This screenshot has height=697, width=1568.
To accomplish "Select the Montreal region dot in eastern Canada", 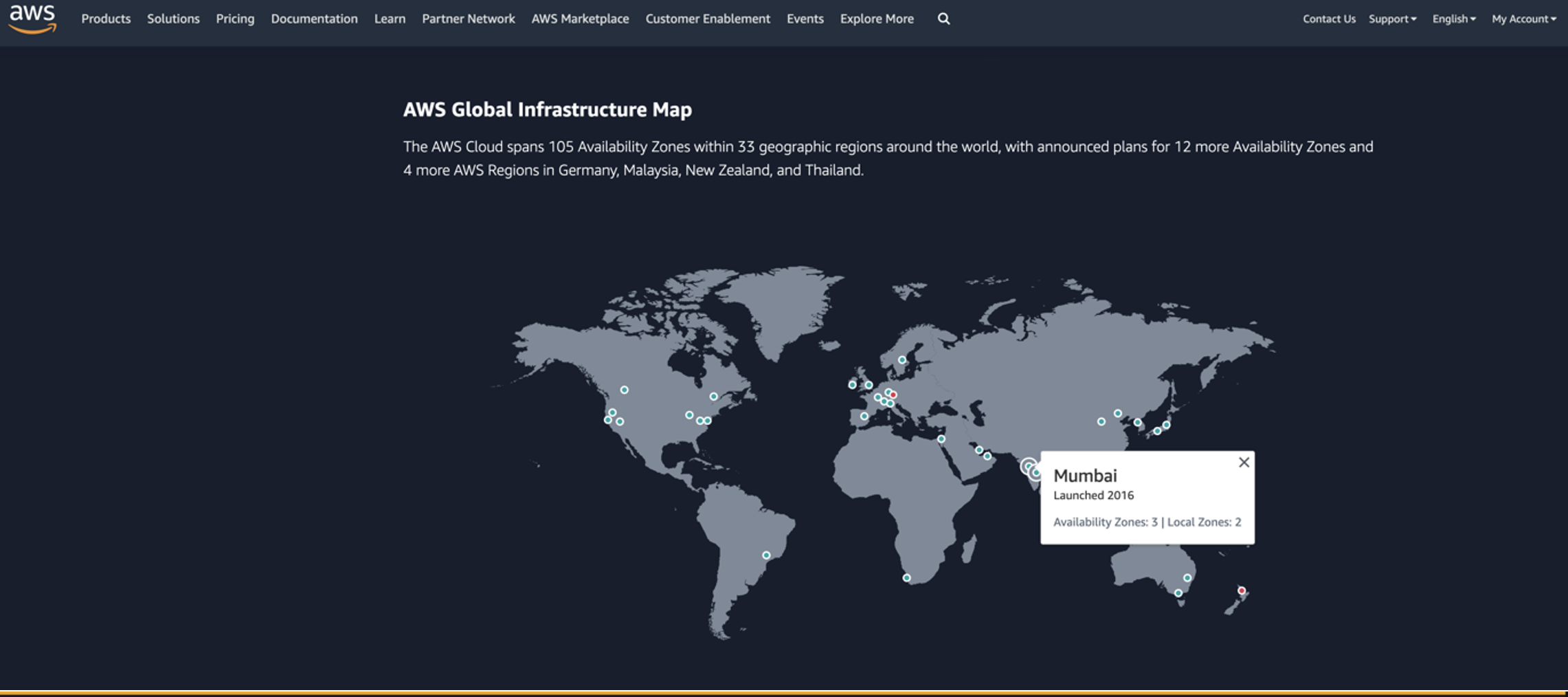I will coord(713,397).
